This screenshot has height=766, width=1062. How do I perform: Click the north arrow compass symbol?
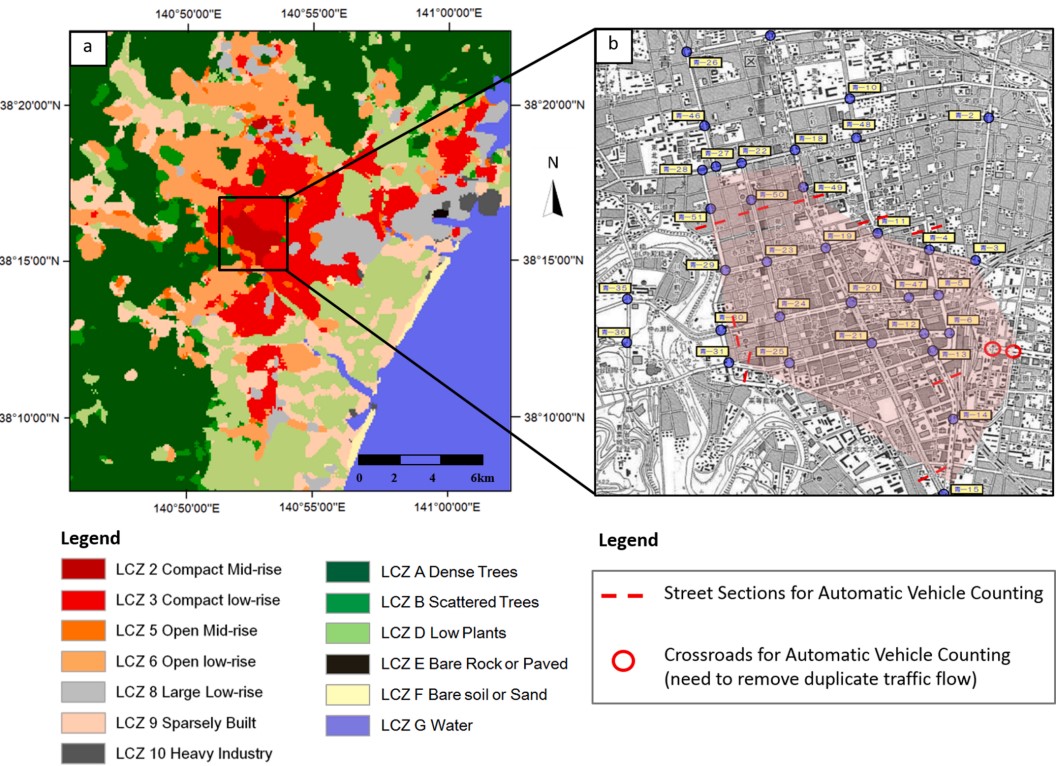click(554, 198)
